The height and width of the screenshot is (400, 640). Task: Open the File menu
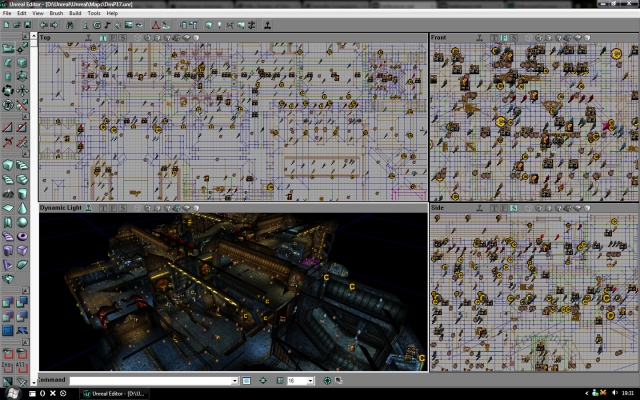coord(7,13)
